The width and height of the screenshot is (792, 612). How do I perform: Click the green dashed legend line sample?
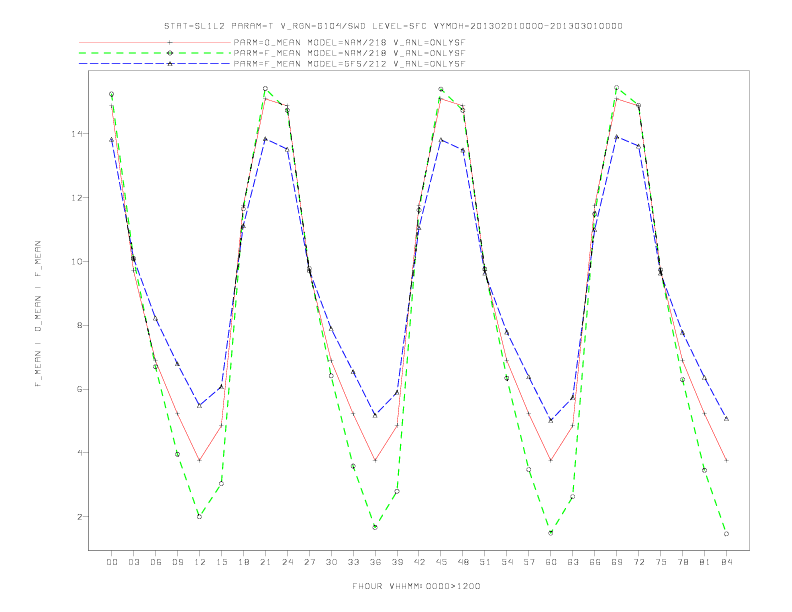[x=155, y=53]
